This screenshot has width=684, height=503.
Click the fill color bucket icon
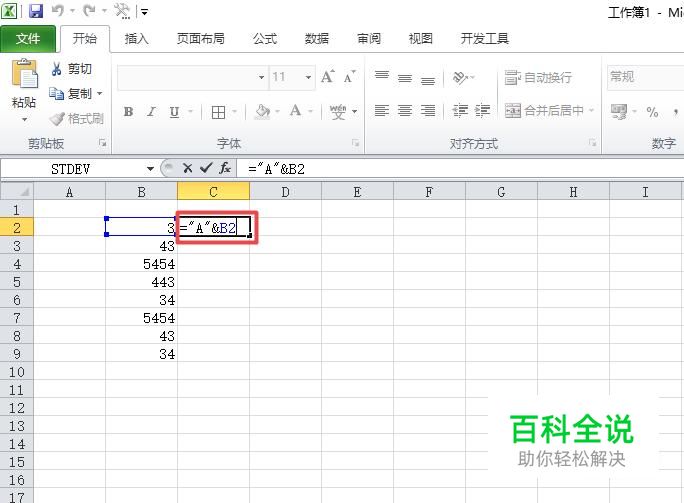[262, 112]
